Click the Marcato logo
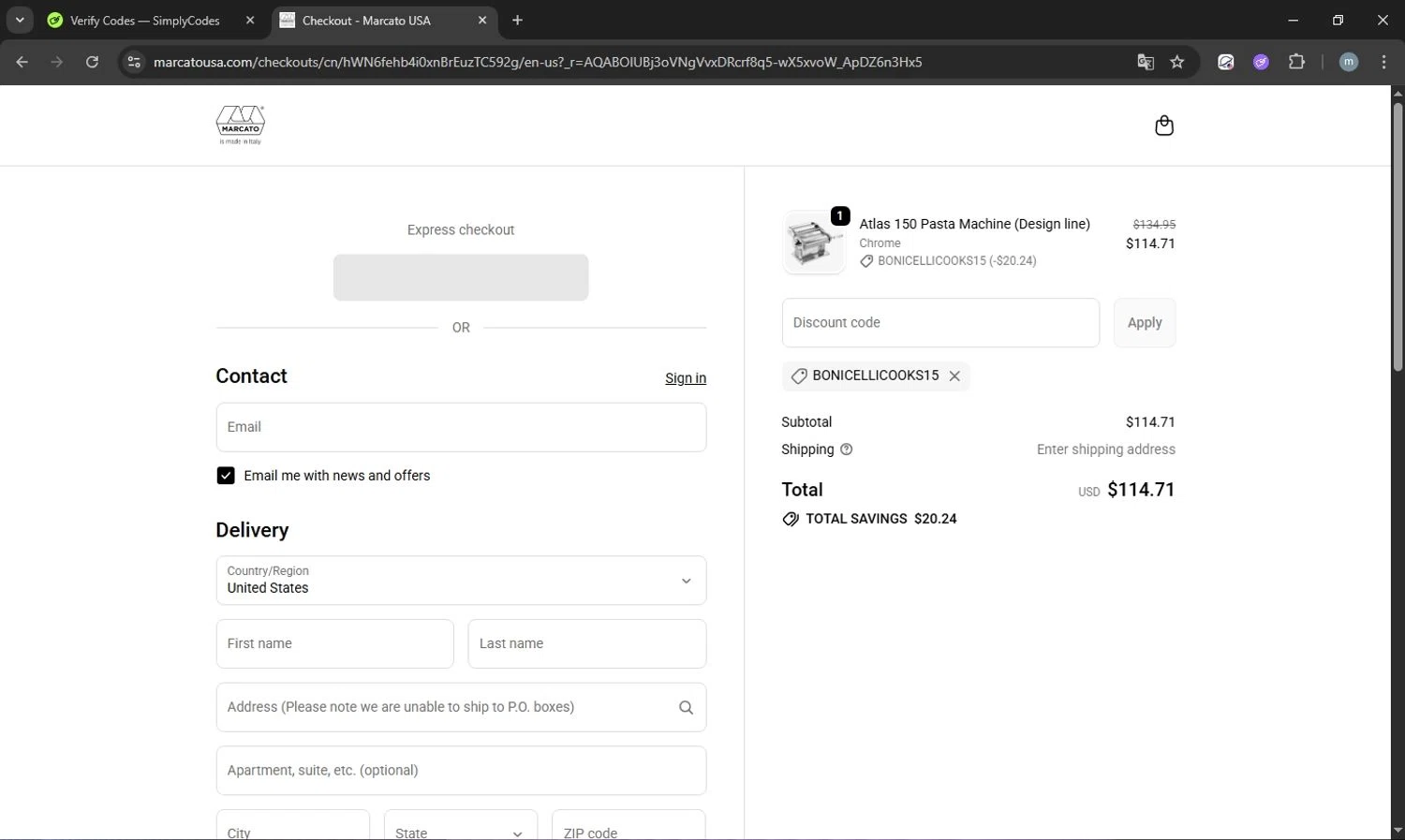Screen dimensions: 1405x840 click(x=241, y=125)
